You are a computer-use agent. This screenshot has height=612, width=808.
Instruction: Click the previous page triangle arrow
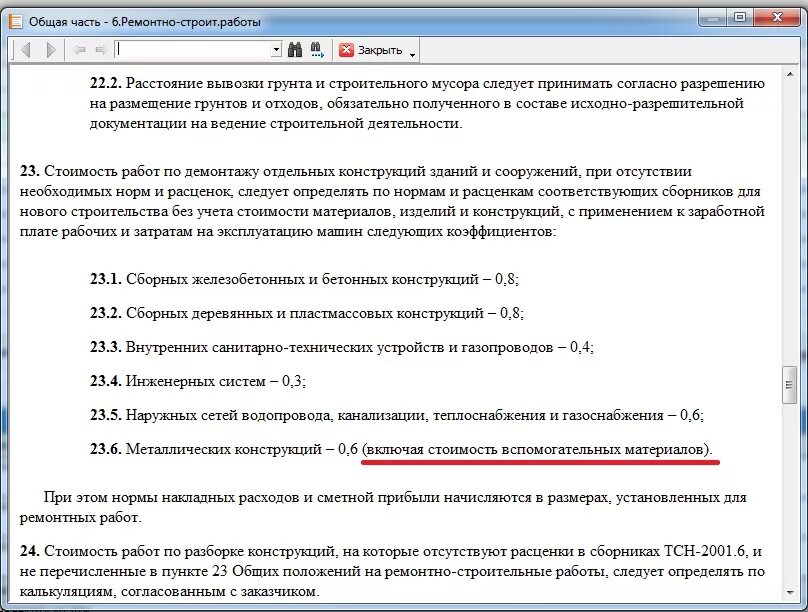coord(26,50)
